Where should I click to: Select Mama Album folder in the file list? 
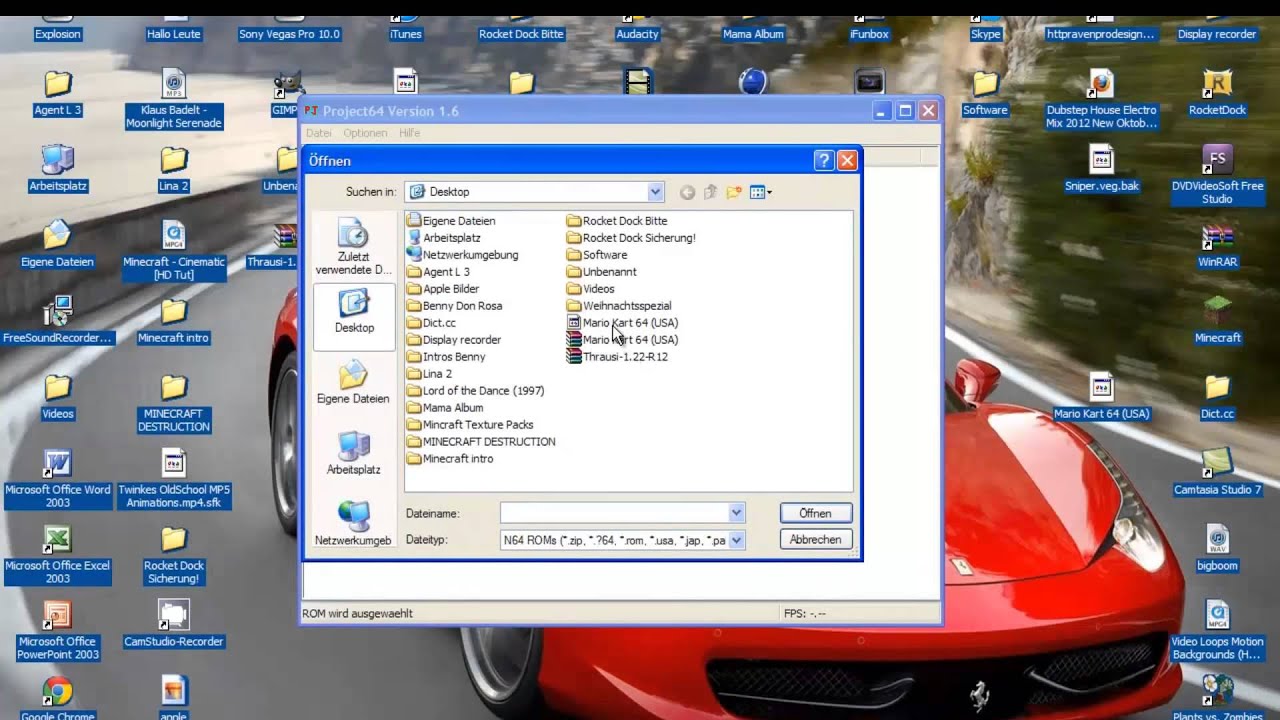(x=445, y=408)
